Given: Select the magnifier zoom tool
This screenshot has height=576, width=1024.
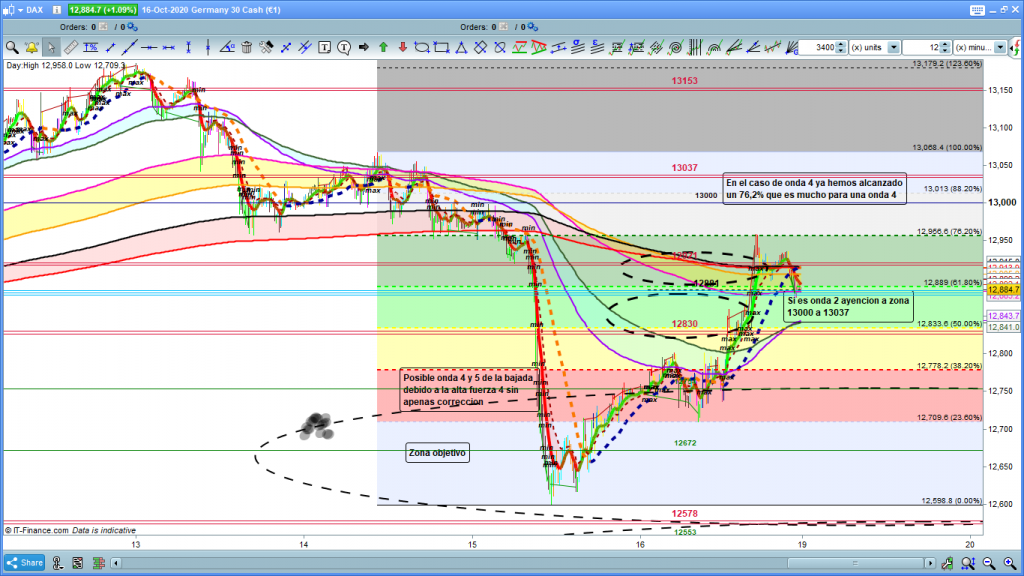Looking at the screenshot, I should [x=12, y=47].
